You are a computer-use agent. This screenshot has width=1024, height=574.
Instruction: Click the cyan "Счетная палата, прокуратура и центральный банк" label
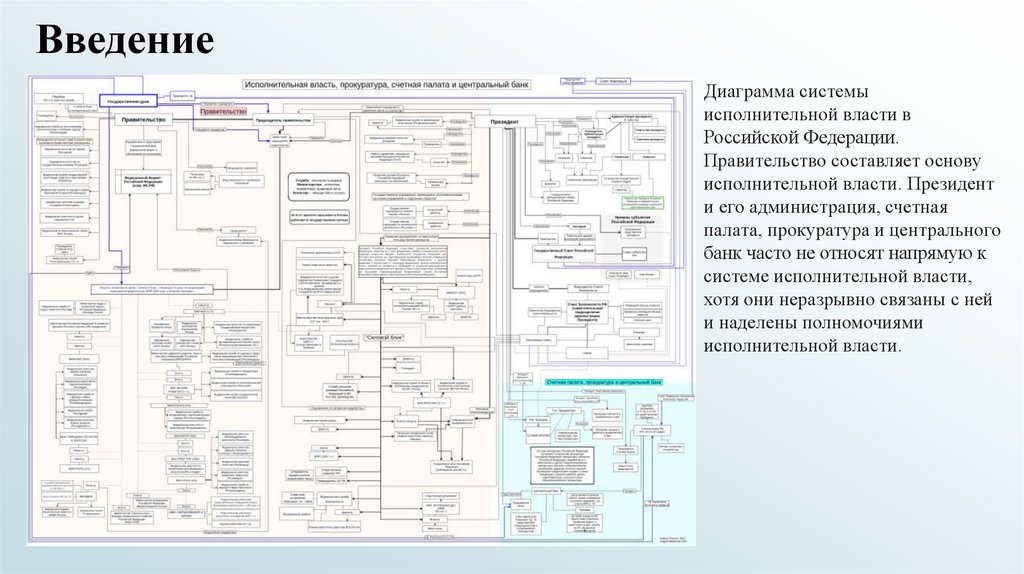pos(604,382)
